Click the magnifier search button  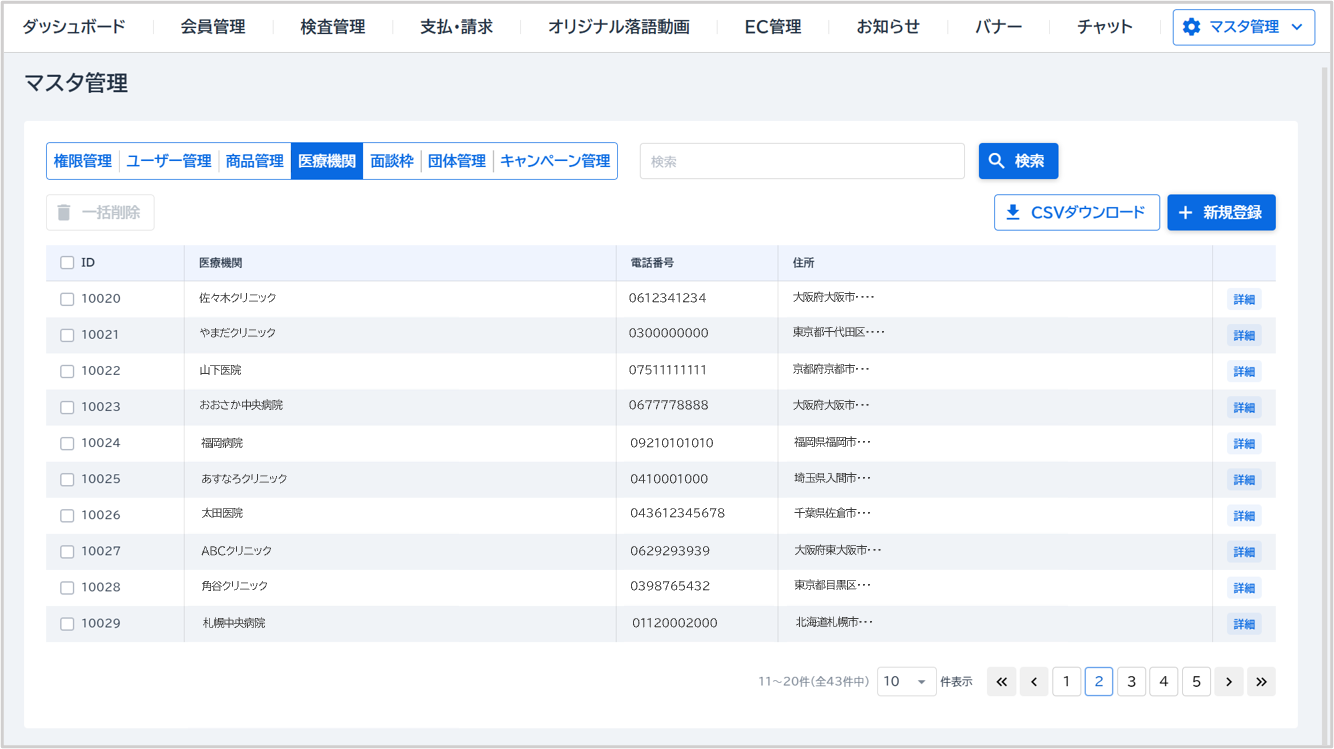pyautogui.click(x=1018, y=161)
